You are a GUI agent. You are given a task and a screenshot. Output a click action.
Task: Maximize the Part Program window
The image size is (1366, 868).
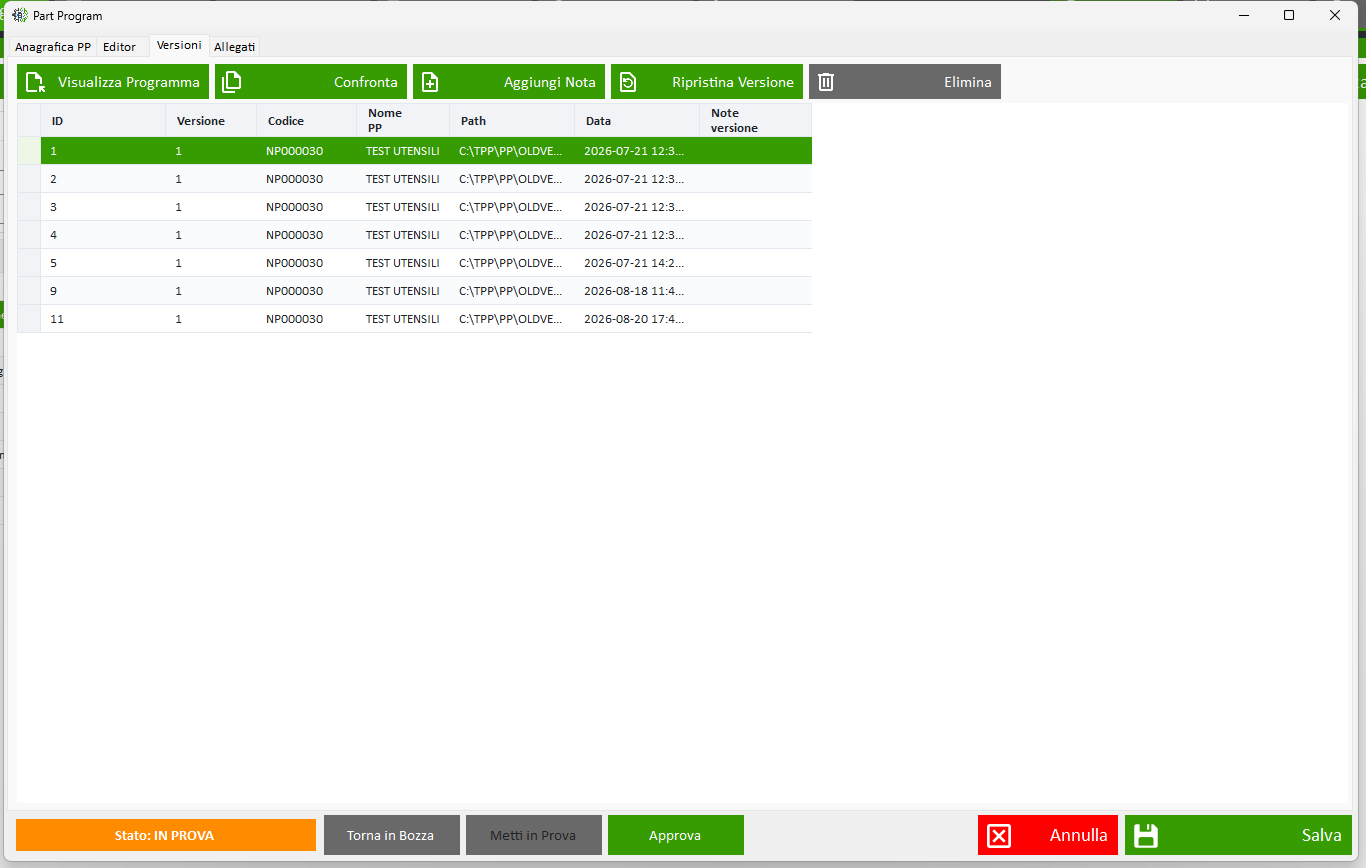[x=1289, y=15]
